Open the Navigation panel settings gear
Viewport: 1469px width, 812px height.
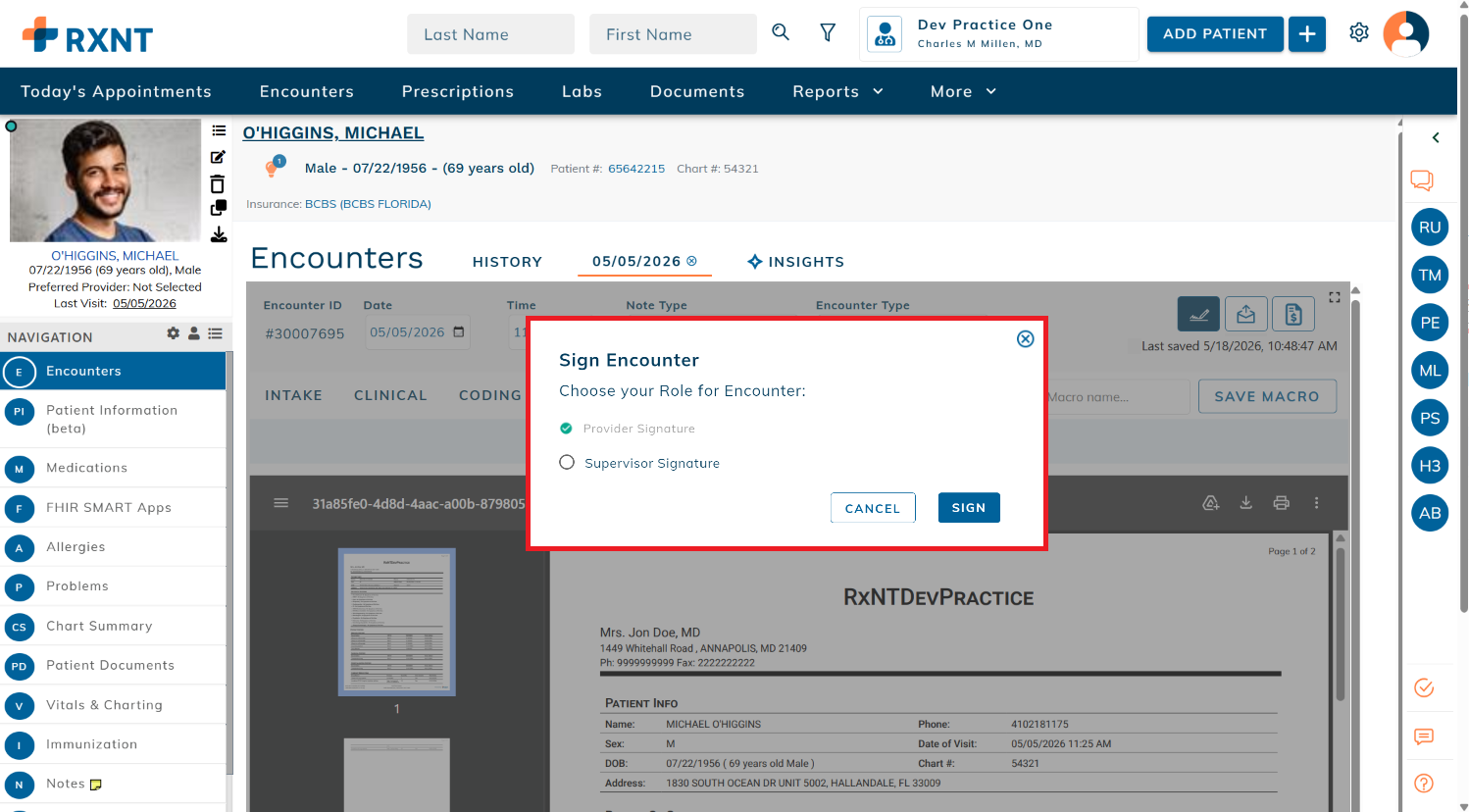(x=174, y=333)
